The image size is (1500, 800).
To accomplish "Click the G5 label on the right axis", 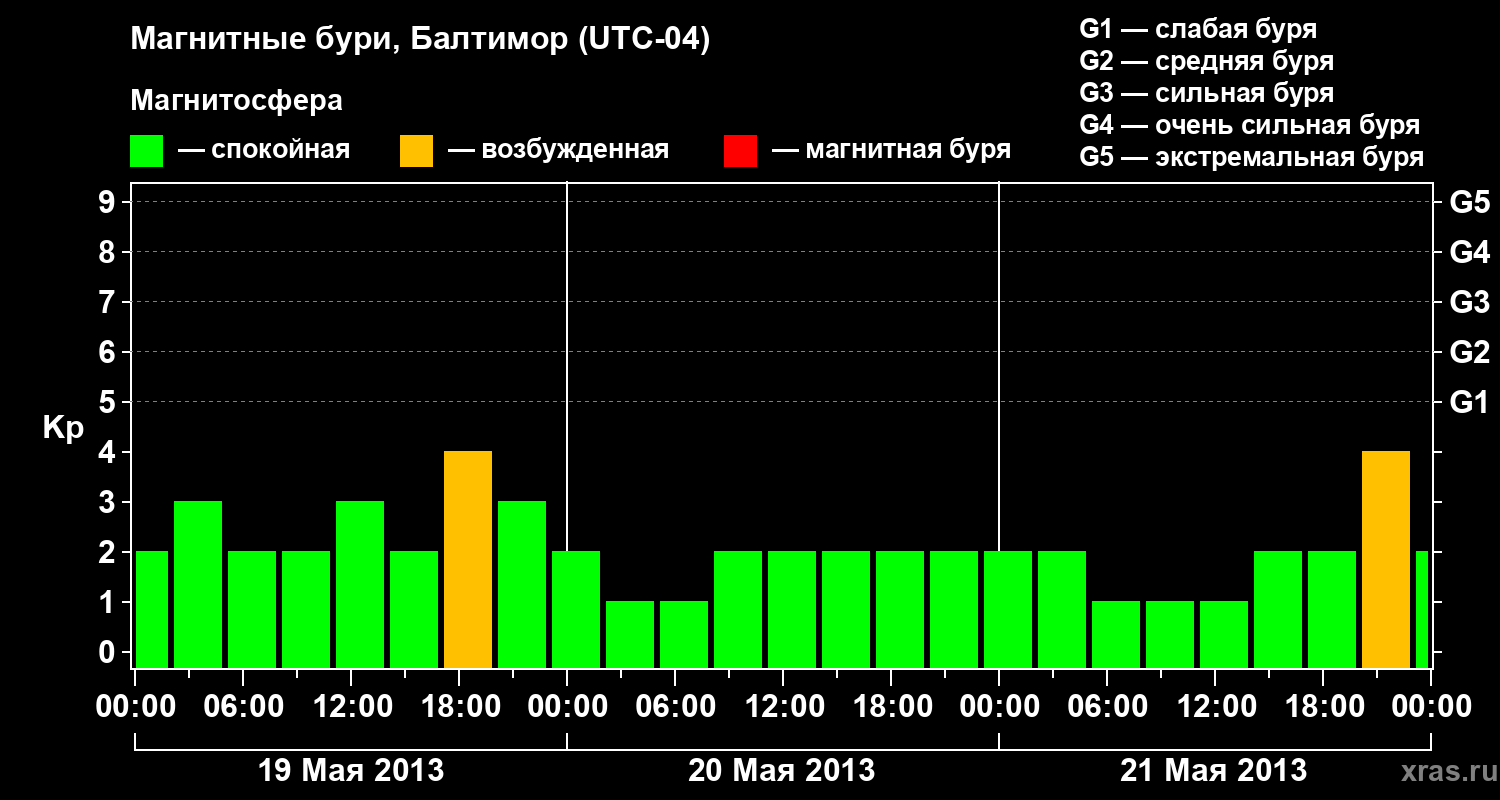I will (1470, 202).
